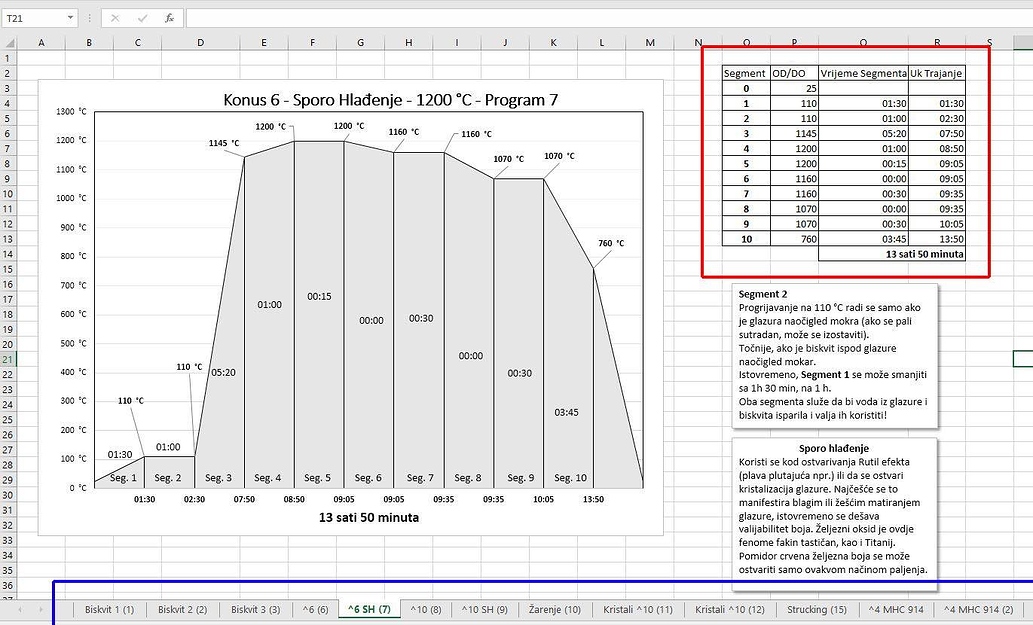Select the chart titled "Konus 6 - Sporo Hlađenje"
This screenshot has width=1033, height=625.
tap(390, 100)
